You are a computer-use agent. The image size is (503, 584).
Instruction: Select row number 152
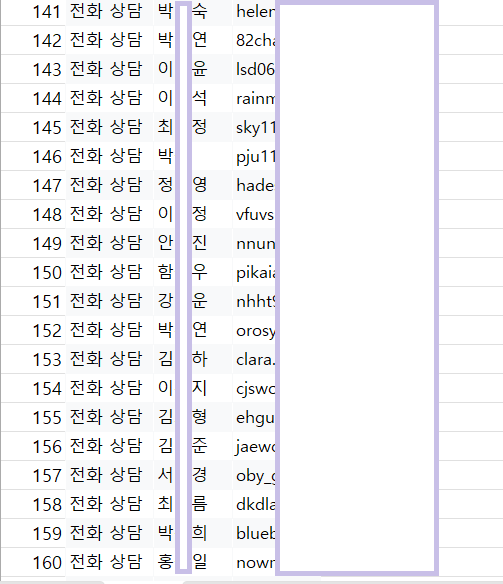[x=47, y=330]
